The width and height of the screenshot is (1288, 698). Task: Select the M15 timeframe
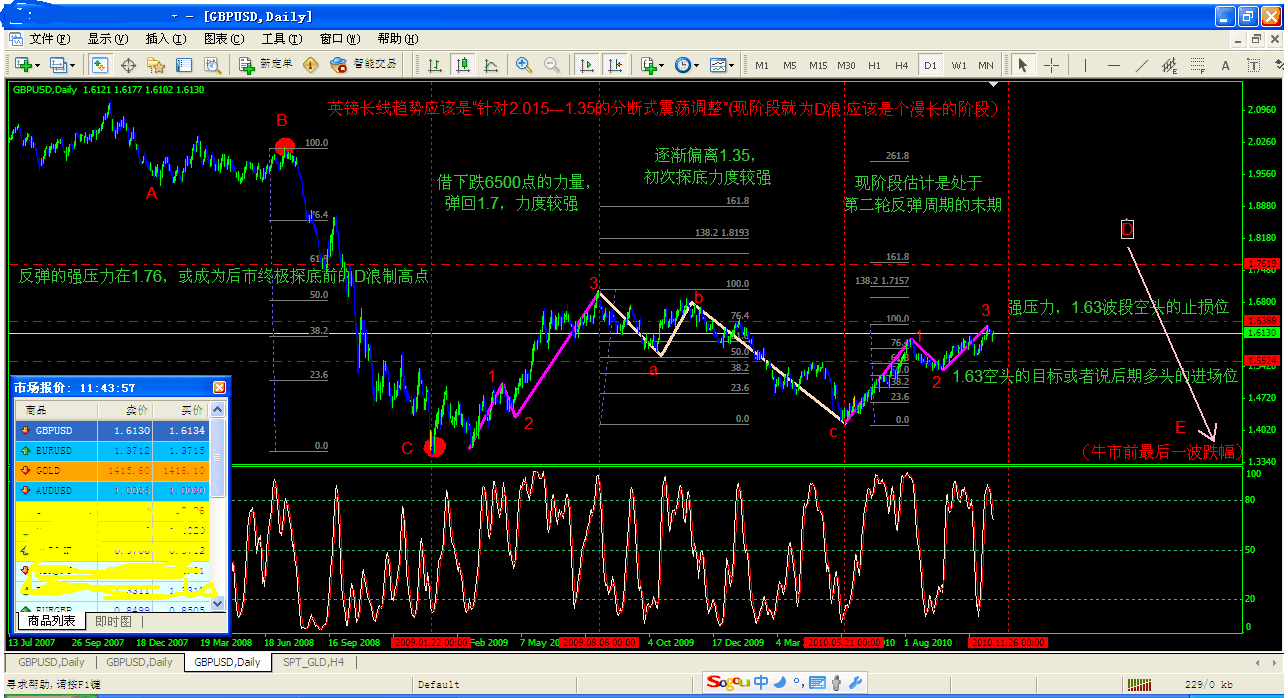(818, 65)
